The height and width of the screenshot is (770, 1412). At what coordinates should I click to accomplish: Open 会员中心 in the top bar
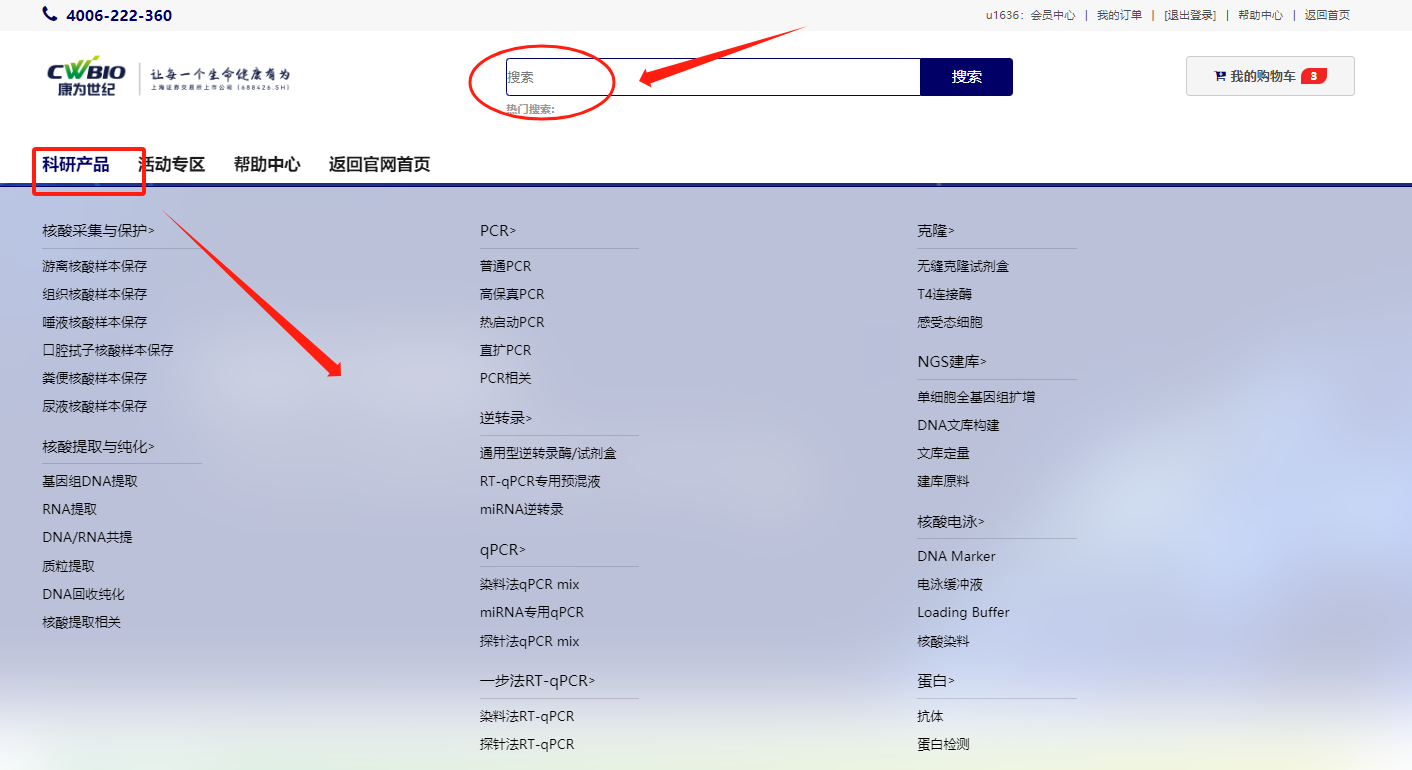[x=1053, y=15]
